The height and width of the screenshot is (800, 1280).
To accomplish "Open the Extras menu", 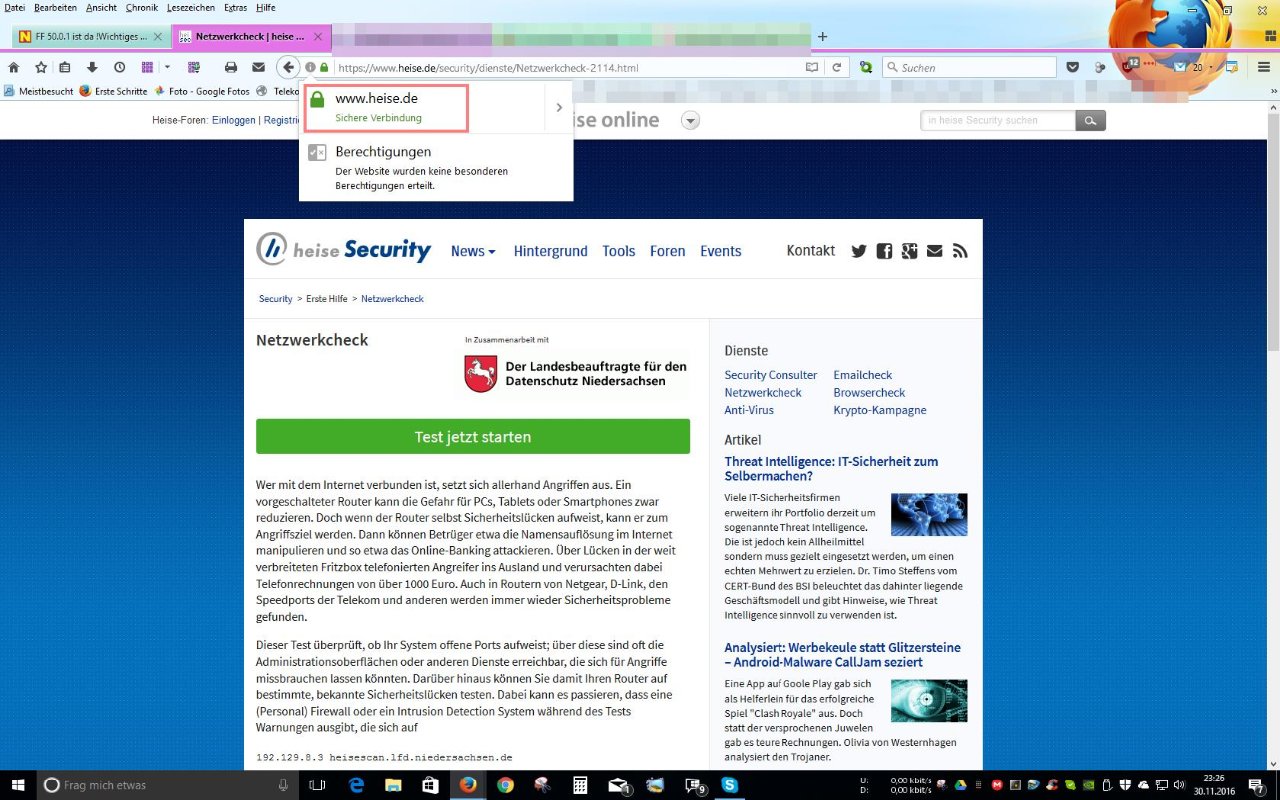I will (x=235, y=8).
